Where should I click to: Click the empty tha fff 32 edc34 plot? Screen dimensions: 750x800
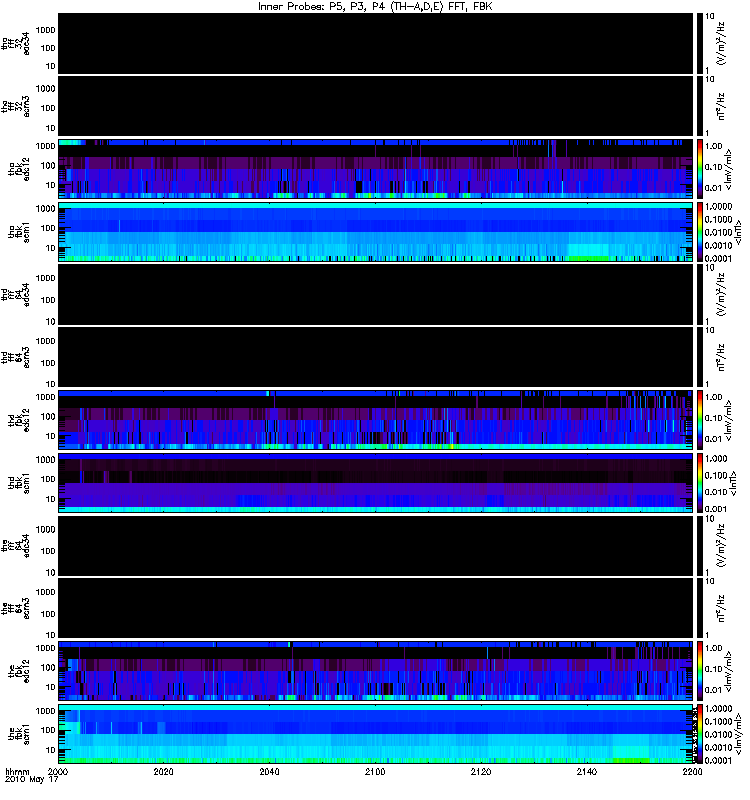tap(375, 44)
